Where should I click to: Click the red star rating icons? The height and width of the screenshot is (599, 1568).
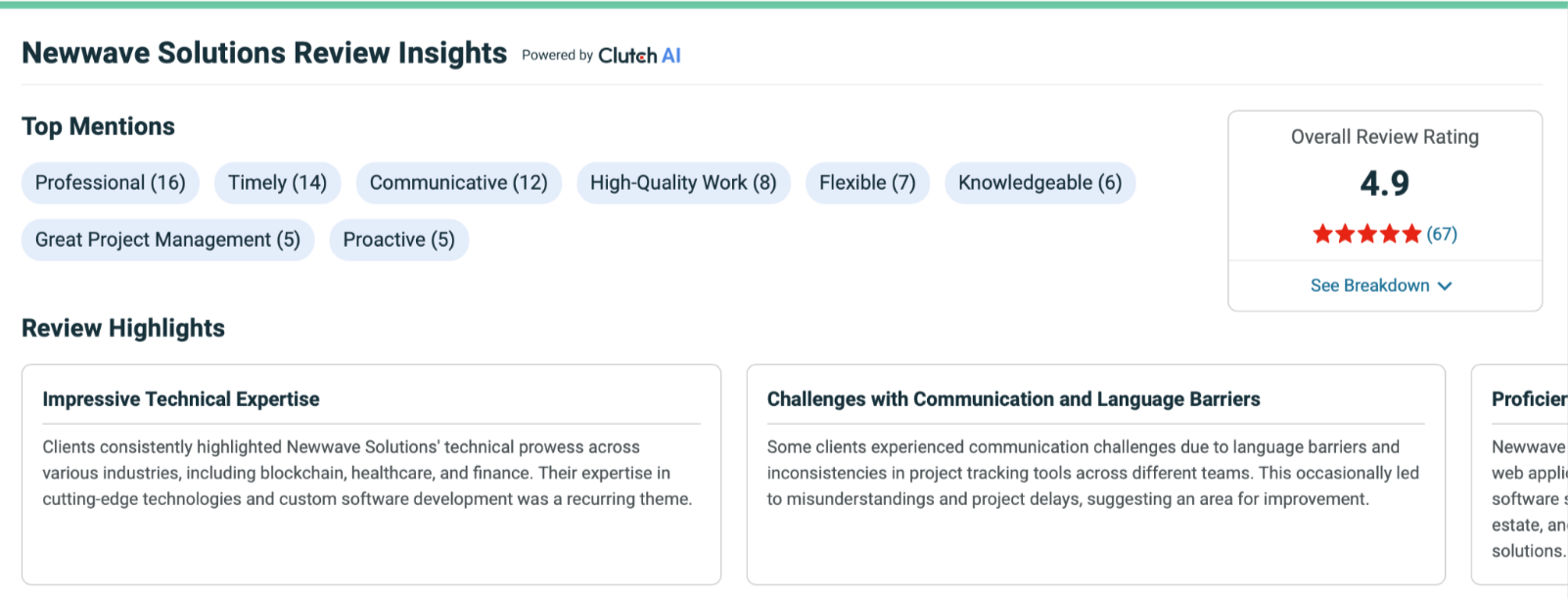(x=1366, y=234)
